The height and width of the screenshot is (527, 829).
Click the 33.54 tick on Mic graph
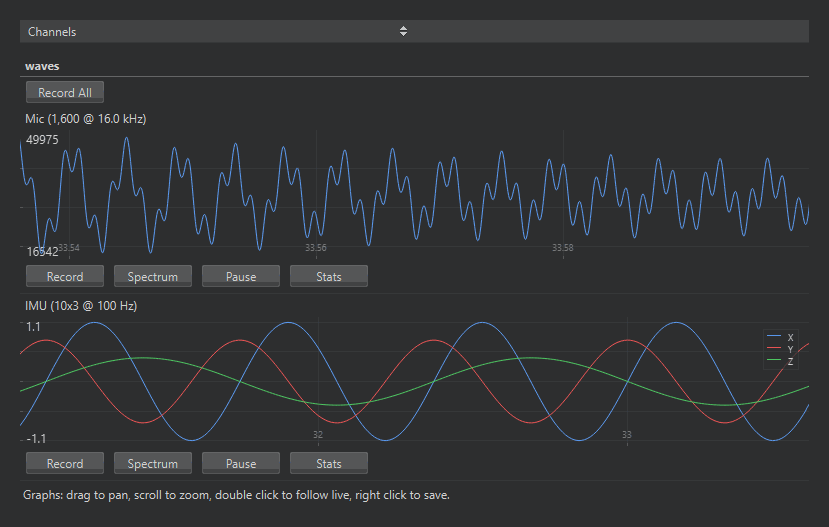[x=69, y=248]
